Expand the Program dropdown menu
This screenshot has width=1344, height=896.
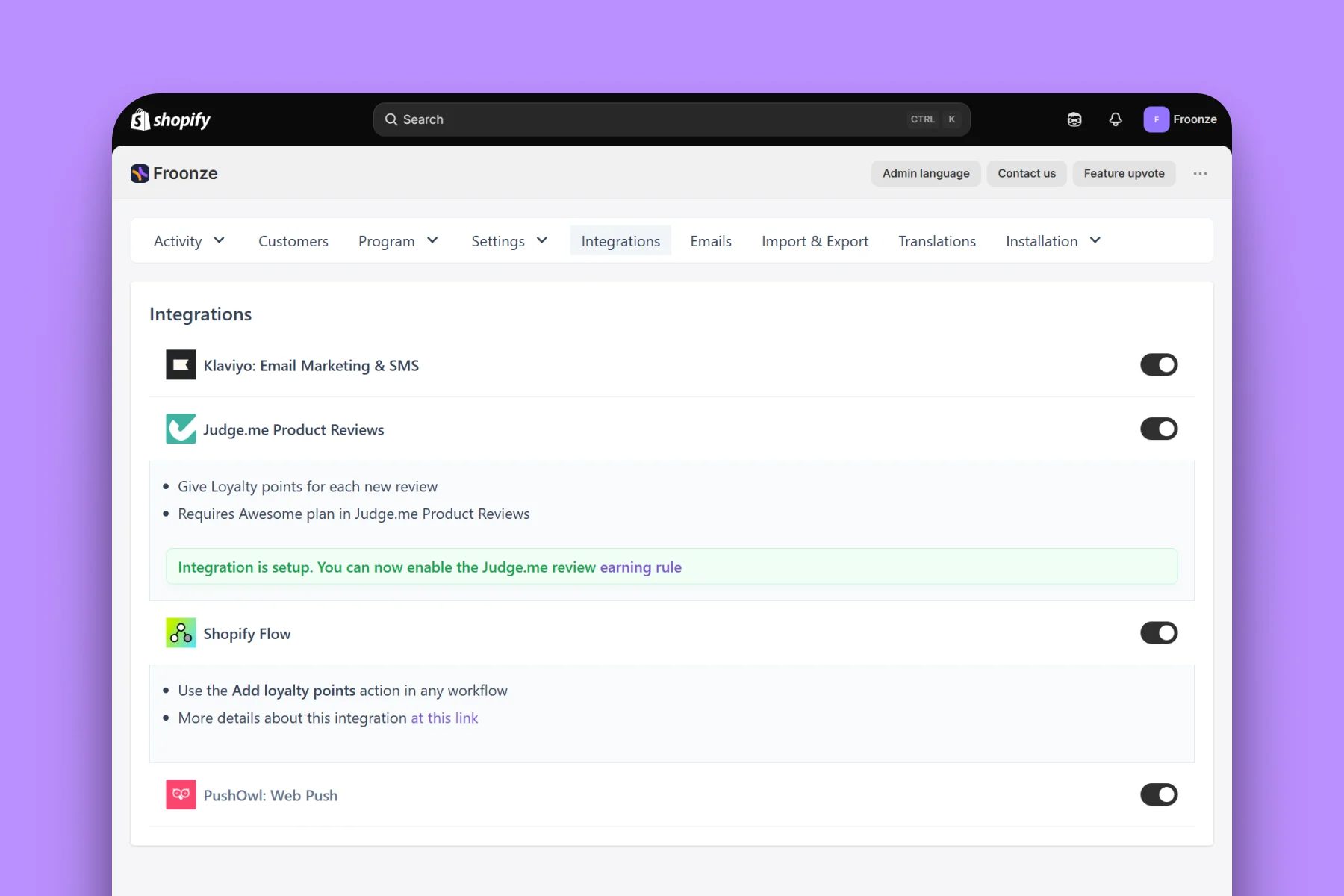click(x=398, y=240)
